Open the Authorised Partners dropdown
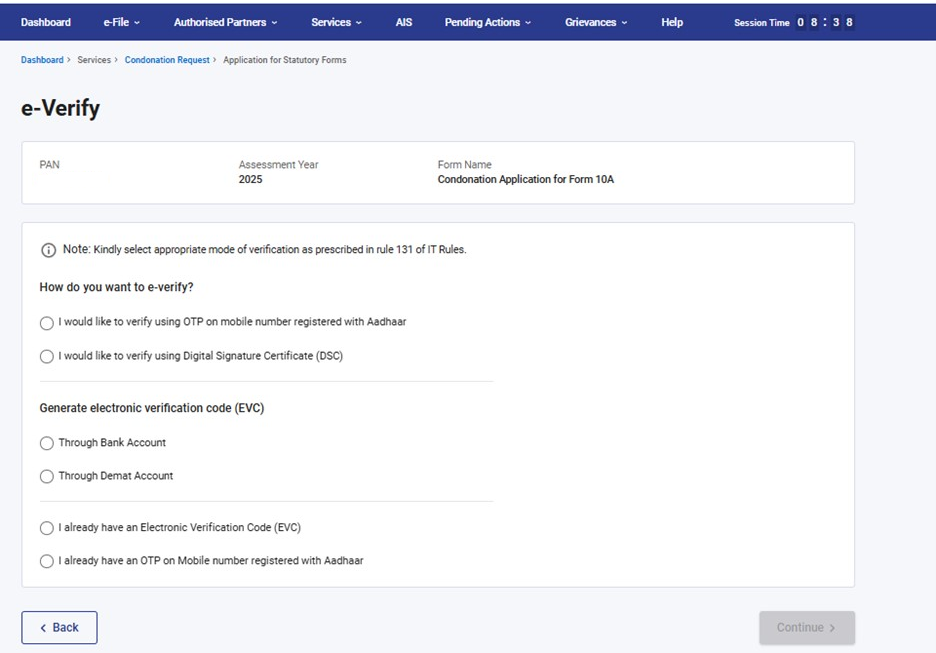 (225, 22)
